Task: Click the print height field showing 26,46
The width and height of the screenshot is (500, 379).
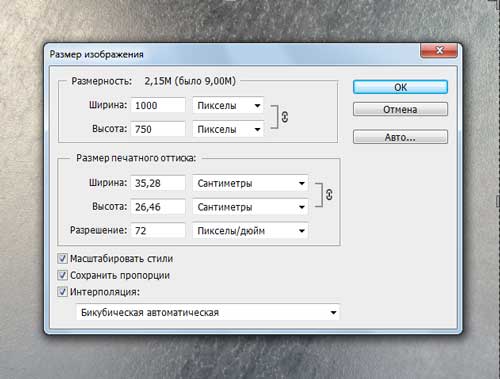Action: click(x=158, y=207)
